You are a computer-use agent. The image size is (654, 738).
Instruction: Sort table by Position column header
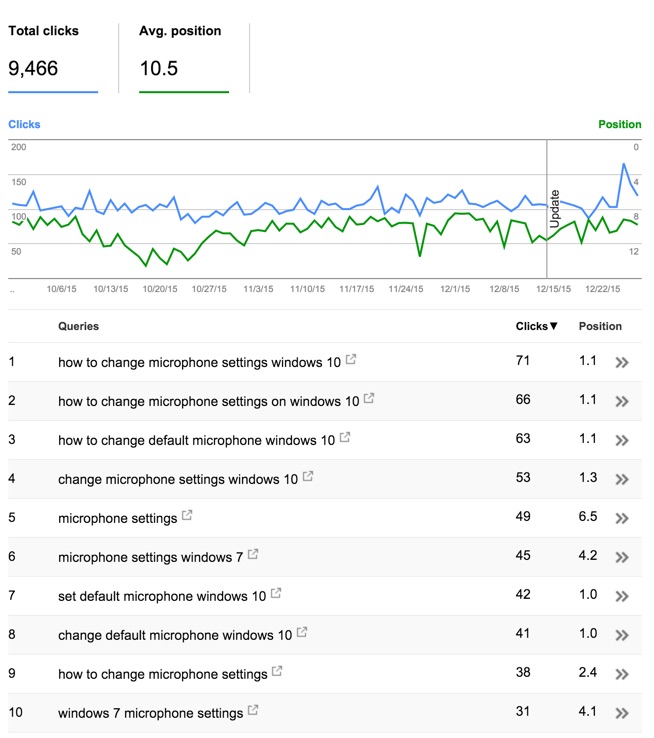point(600,326)
